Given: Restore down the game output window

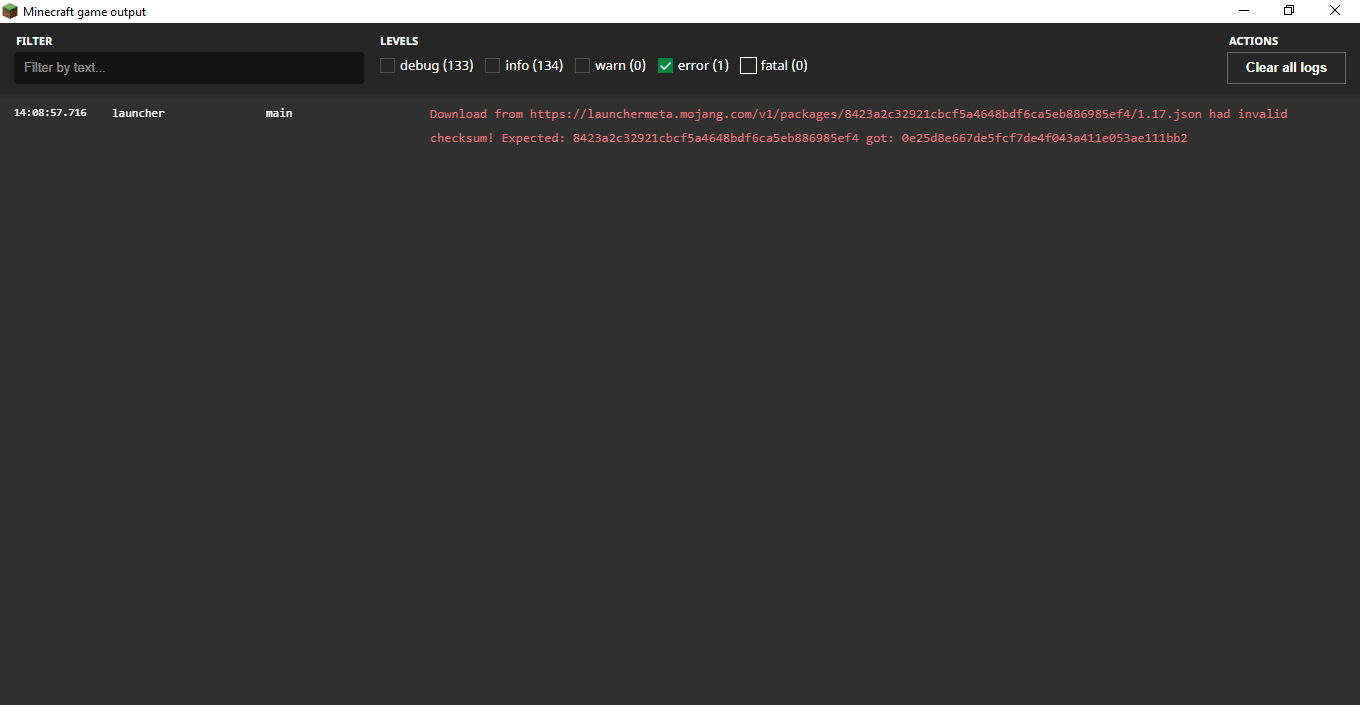Looking at the screenshot, I should (1289, 11).
